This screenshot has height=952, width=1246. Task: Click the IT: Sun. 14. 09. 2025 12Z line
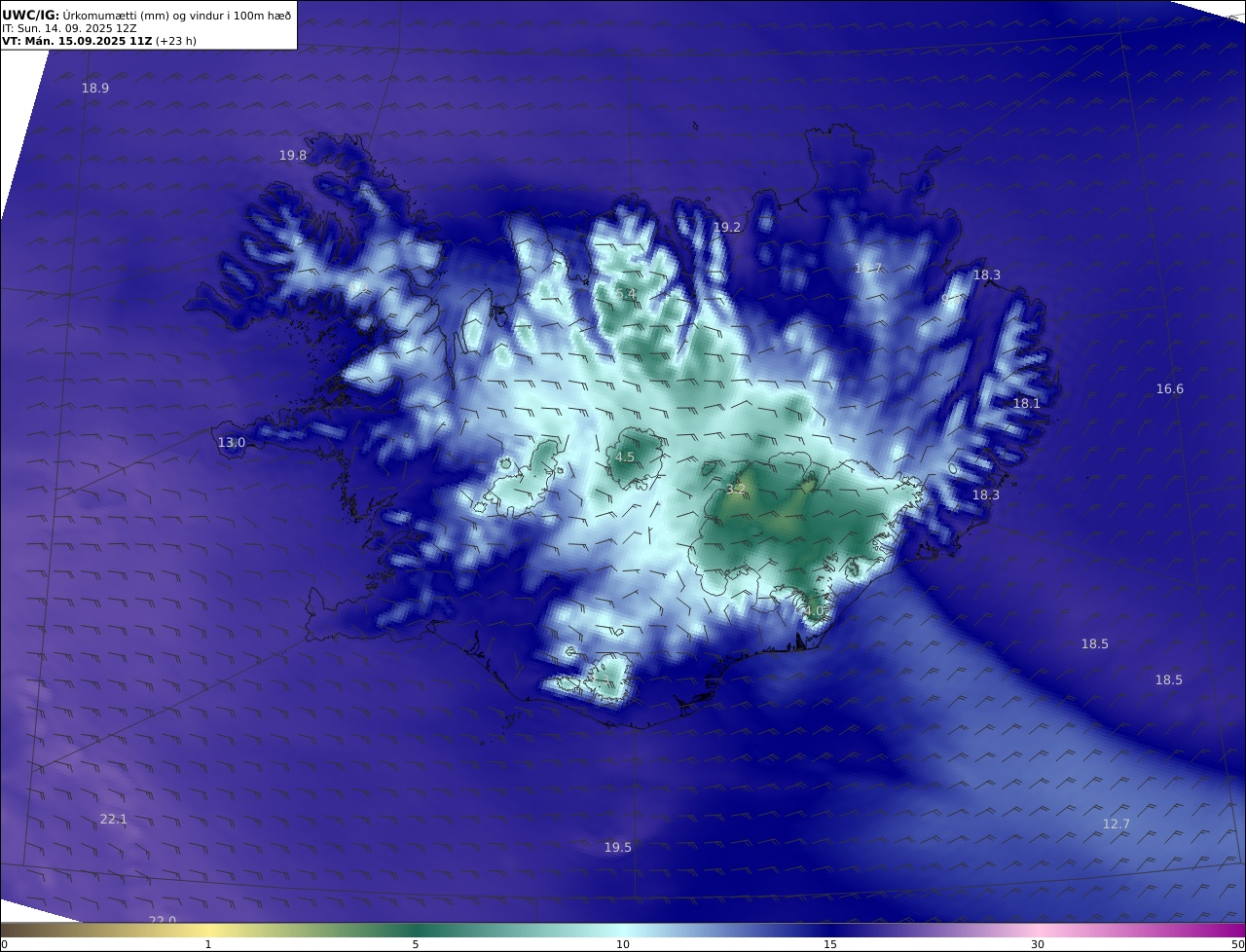[69, 28]
